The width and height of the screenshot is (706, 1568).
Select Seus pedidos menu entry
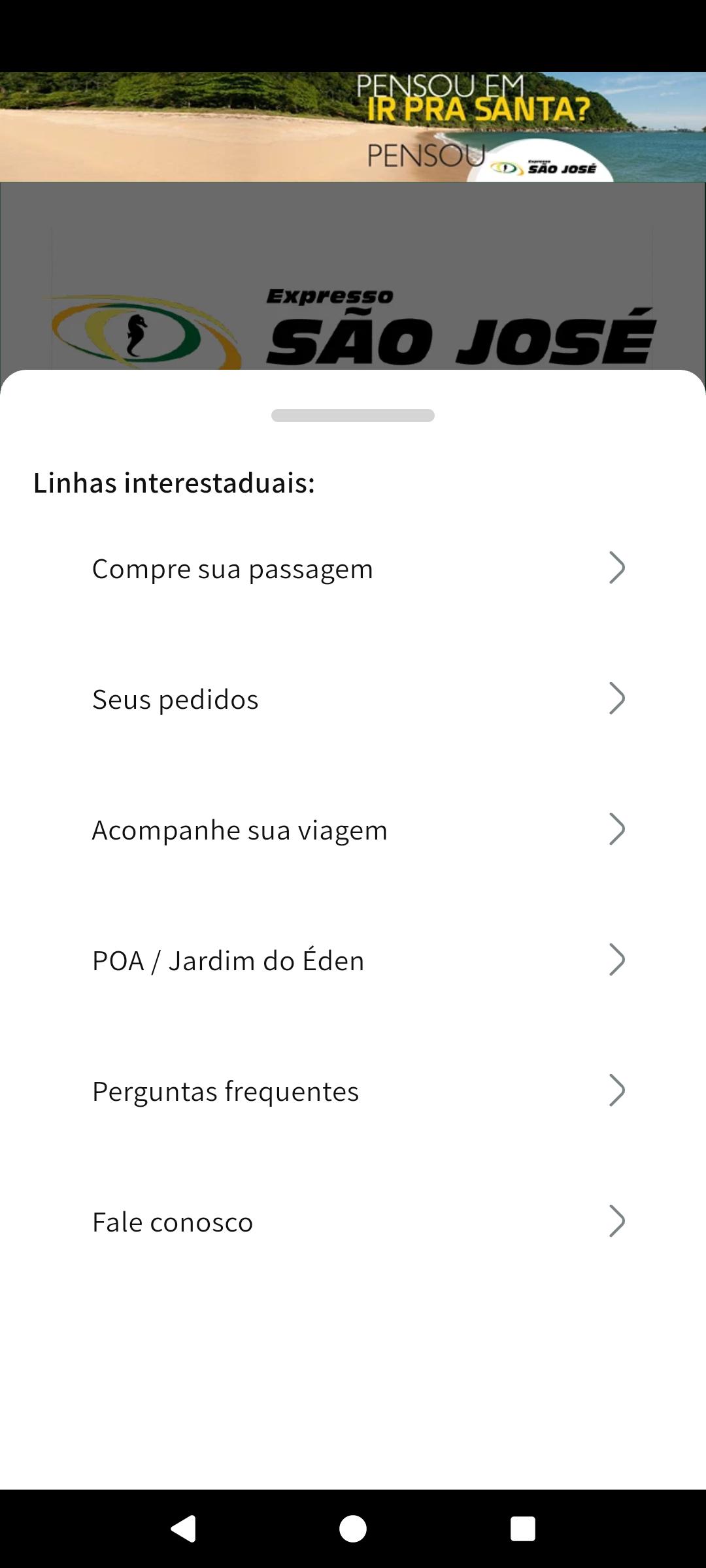click(175, 700)
